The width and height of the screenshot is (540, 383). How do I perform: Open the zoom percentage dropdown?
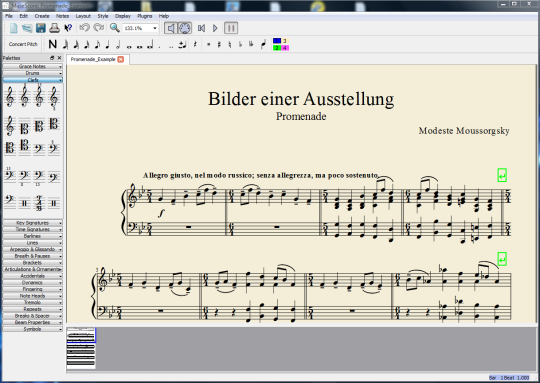(x=155, y=28)
